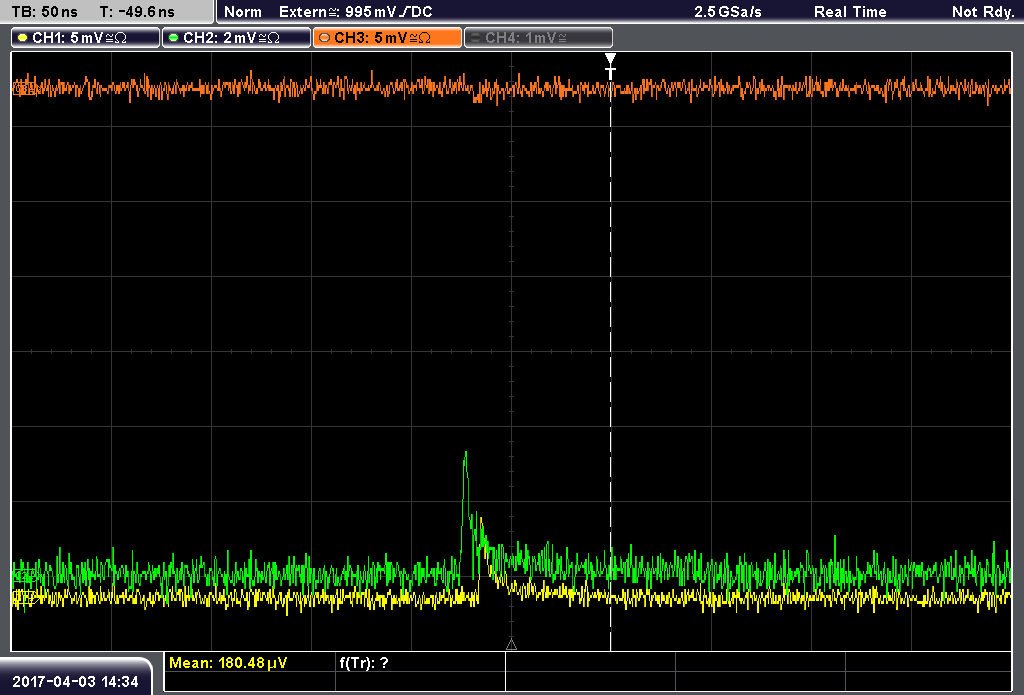Click the orange CH3 ground level marker
Image resolution: width=1024 pixels, height=695 pixels.
click(24, 88)
